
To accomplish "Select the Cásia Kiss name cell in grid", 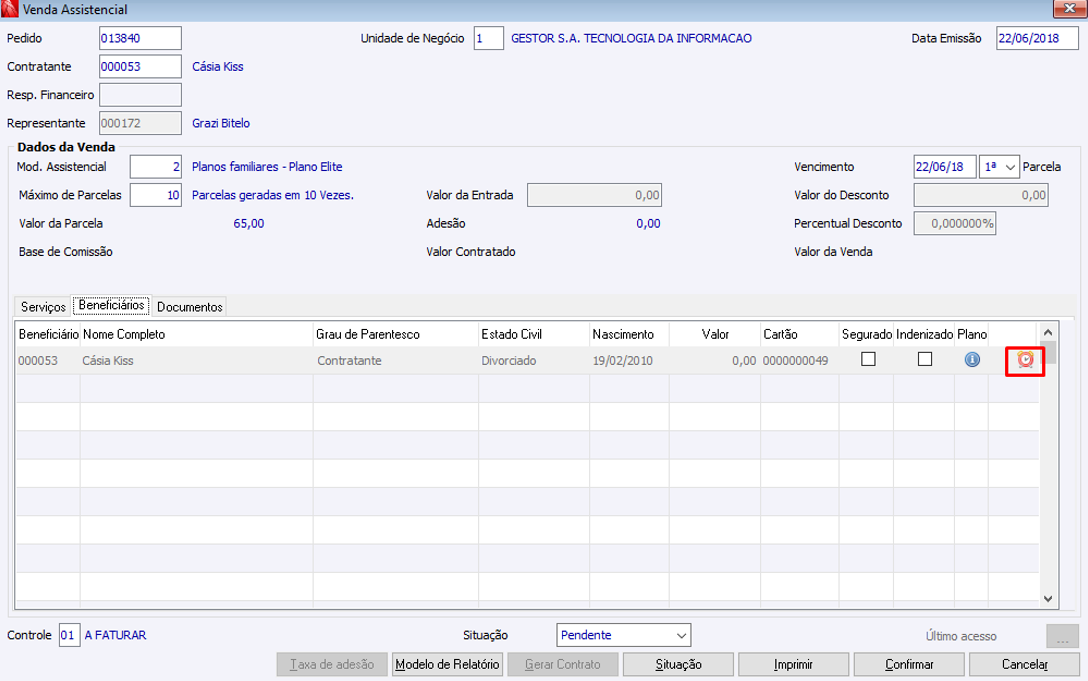I will (196, 361).
